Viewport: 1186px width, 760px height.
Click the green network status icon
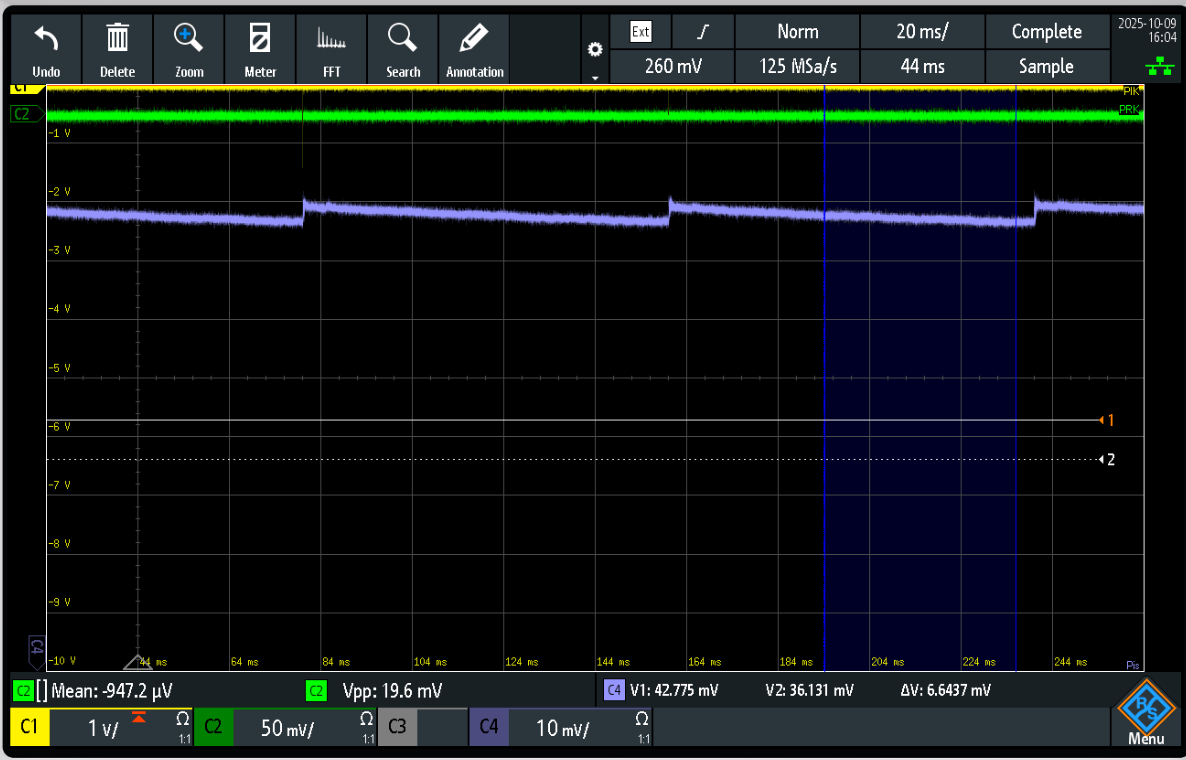pos(1160,66)
